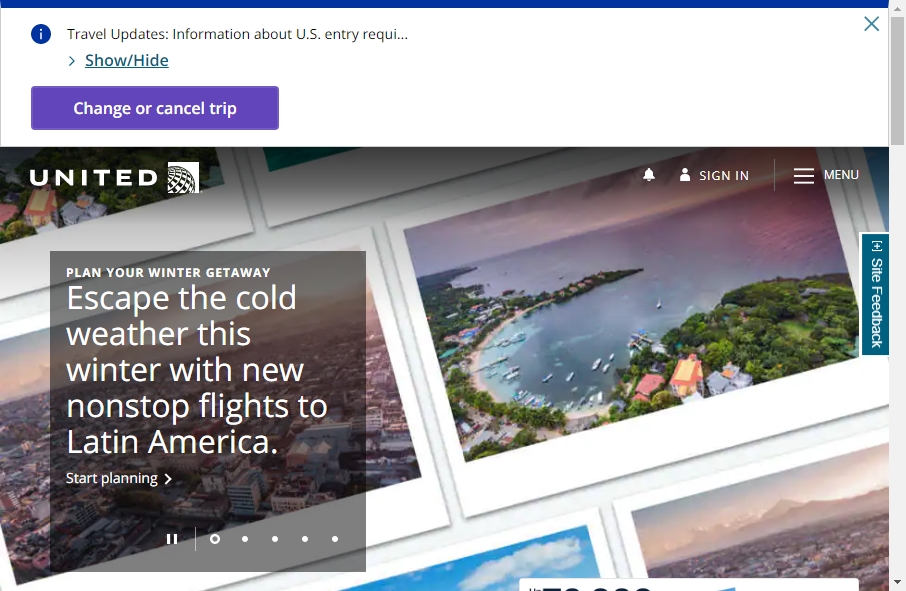The image size is (906, 591).
Task: Open notifications via the bell icon
Action: click(x=649, y=175)
